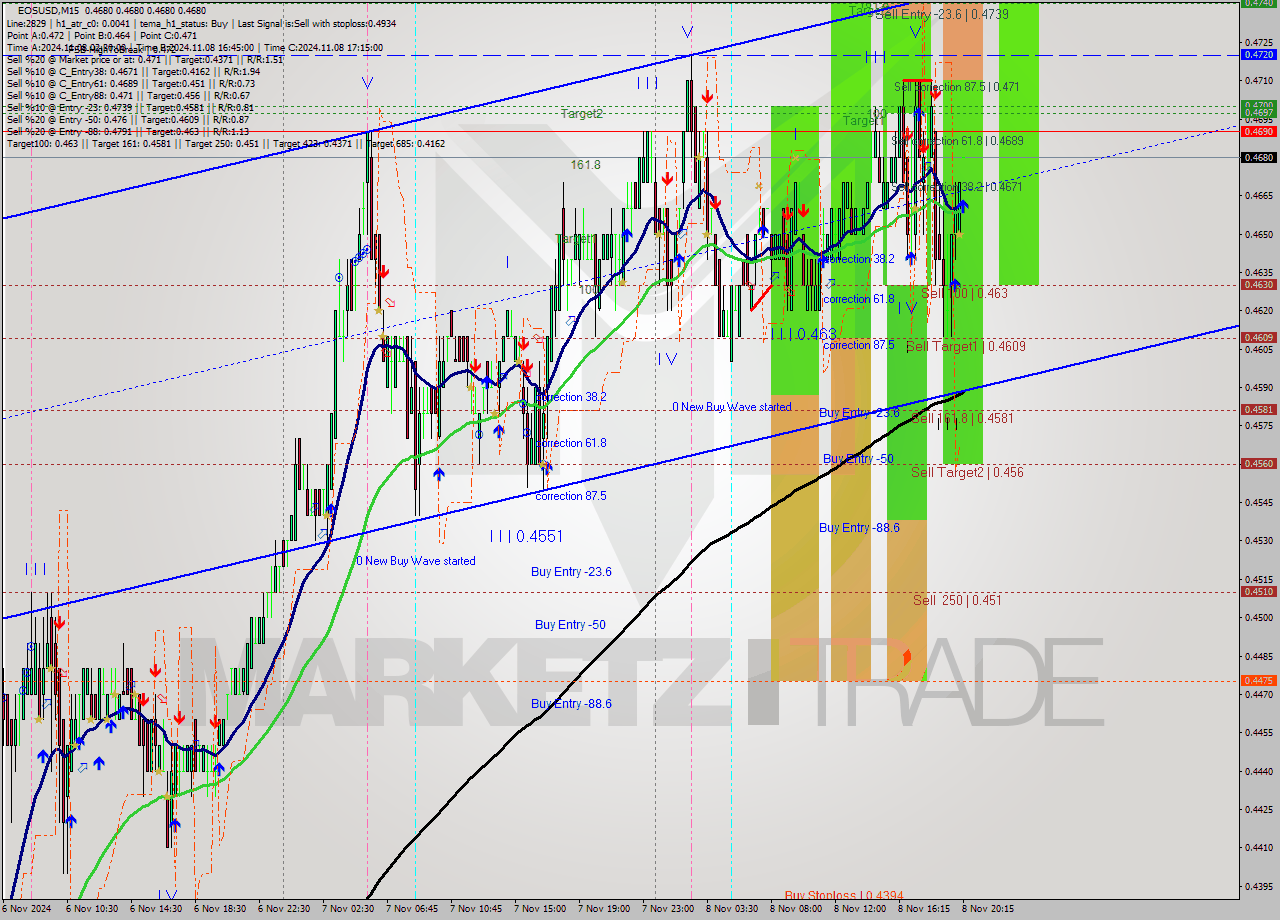Click the '7 Nov 15:00' time axis label
Screen dimensions: 1280x920
[540, 909]
